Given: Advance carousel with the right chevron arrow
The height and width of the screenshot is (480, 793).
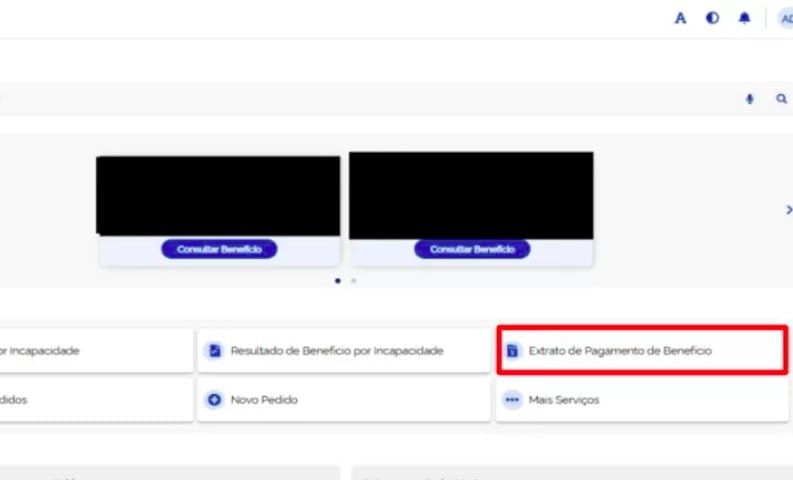Looking at the screenshot, I should (788, 210).
